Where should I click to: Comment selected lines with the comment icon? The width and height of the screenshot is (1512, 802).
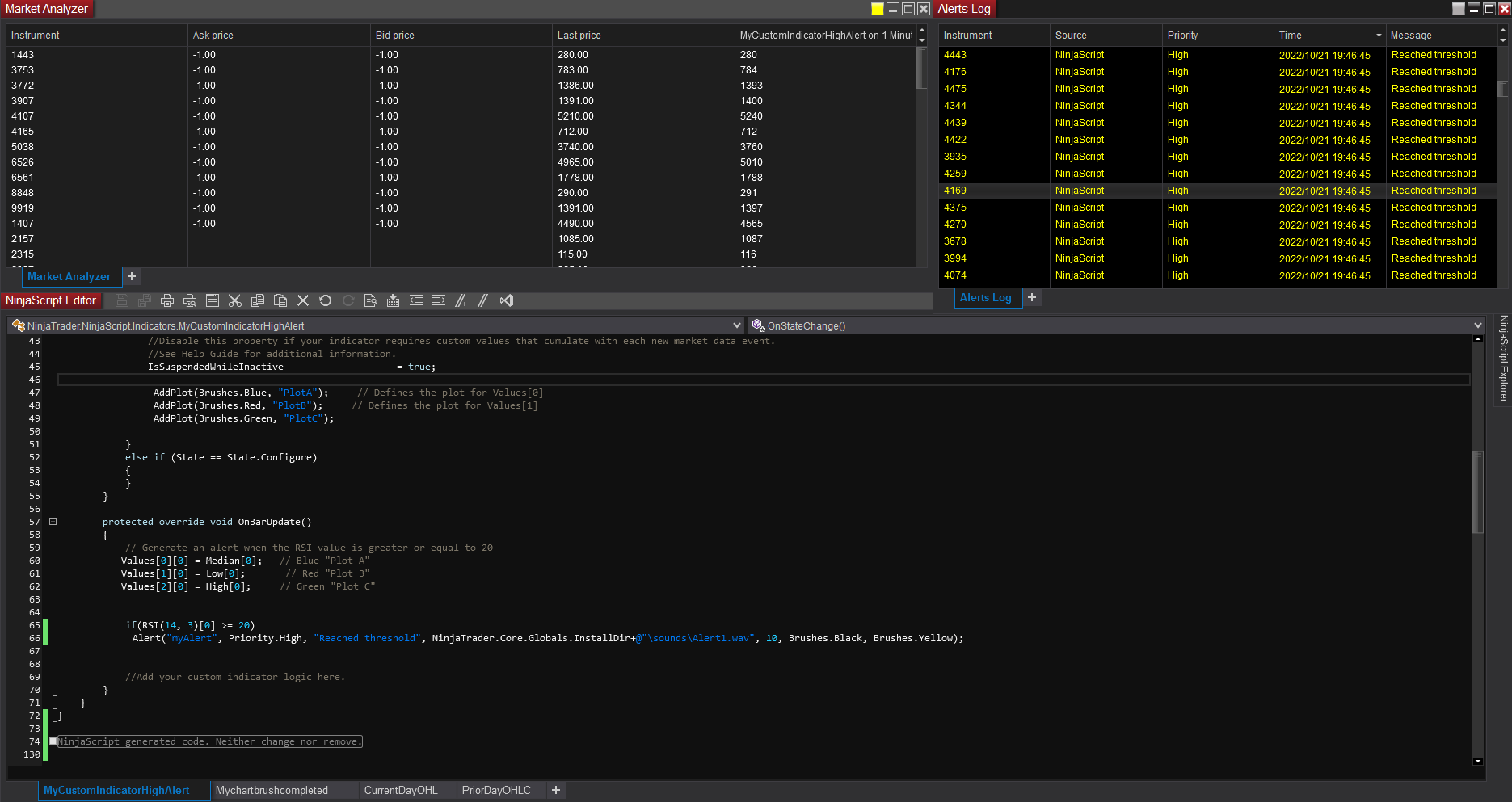tap(461, 300)
